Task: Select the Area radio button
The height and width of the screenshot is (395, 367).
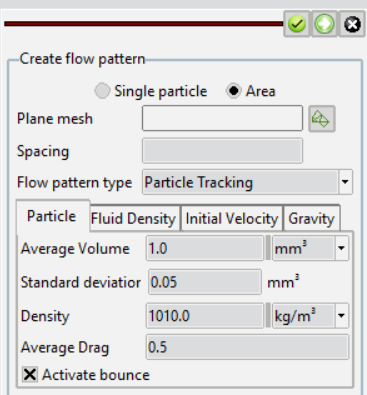Action: click(x=234, y=91)
